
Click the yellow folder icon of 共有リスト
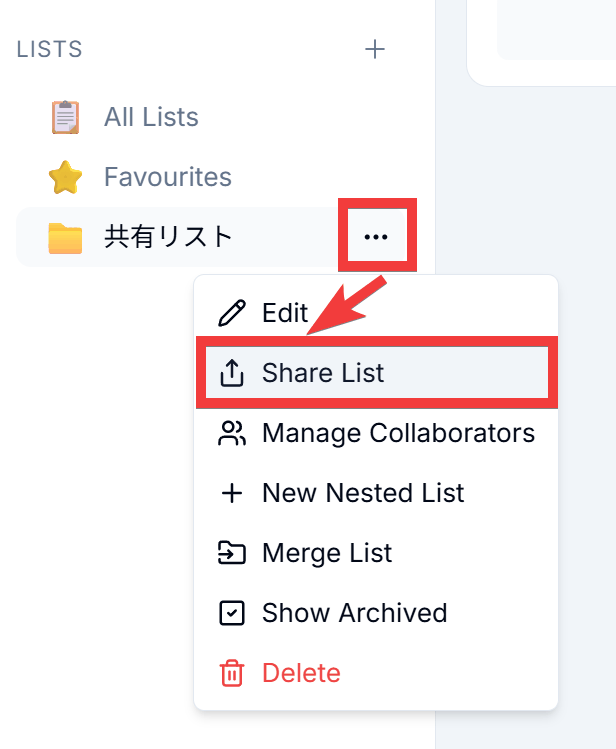click(x=65, y=237)
